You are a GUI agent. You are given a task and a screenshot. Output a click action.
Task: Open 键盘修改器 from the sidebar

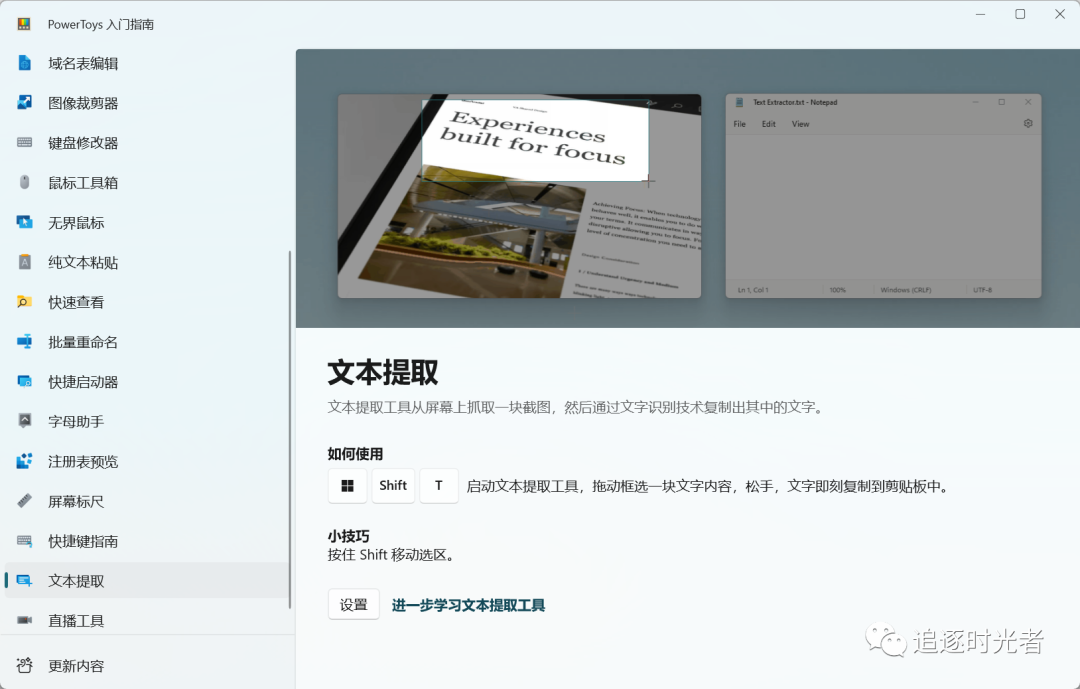[x=22, y=143]
